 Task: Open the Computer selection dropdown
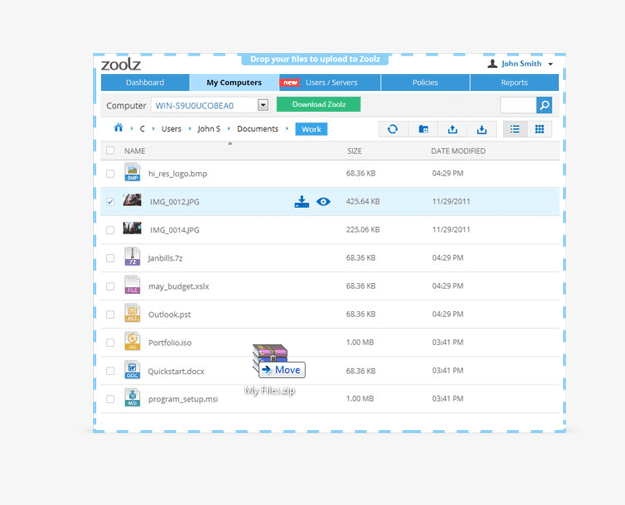(263, 105)
